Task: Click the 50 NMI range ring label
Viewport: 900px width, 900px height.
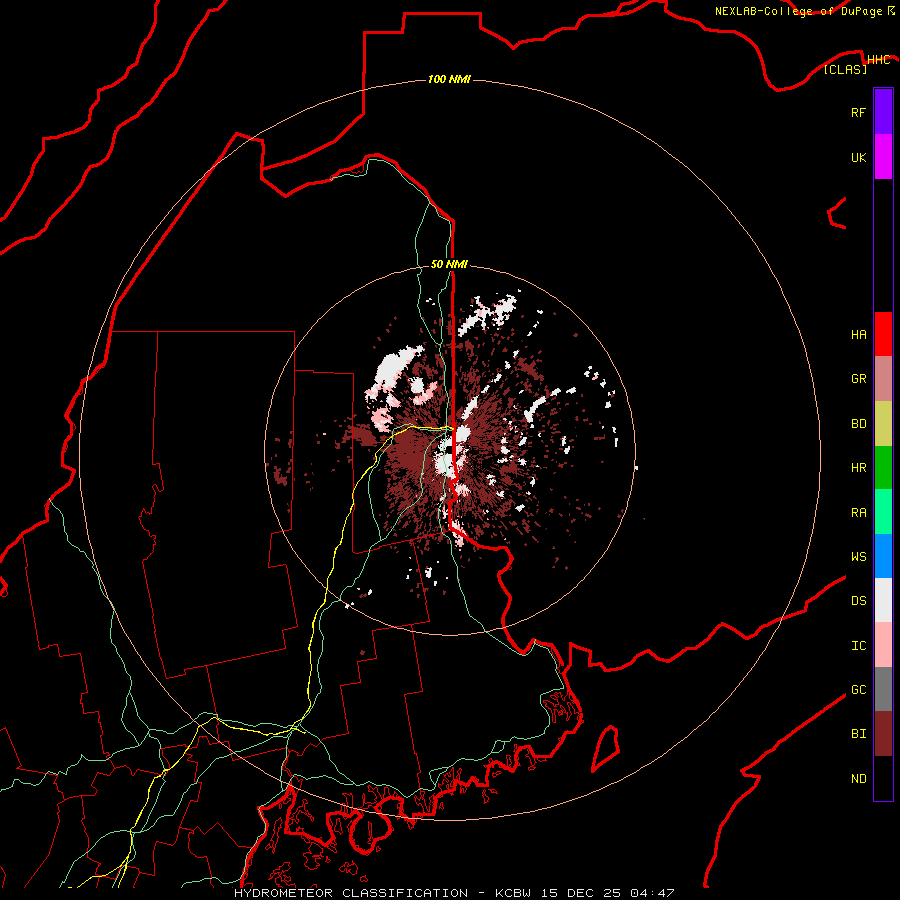Action: (449, 264)
